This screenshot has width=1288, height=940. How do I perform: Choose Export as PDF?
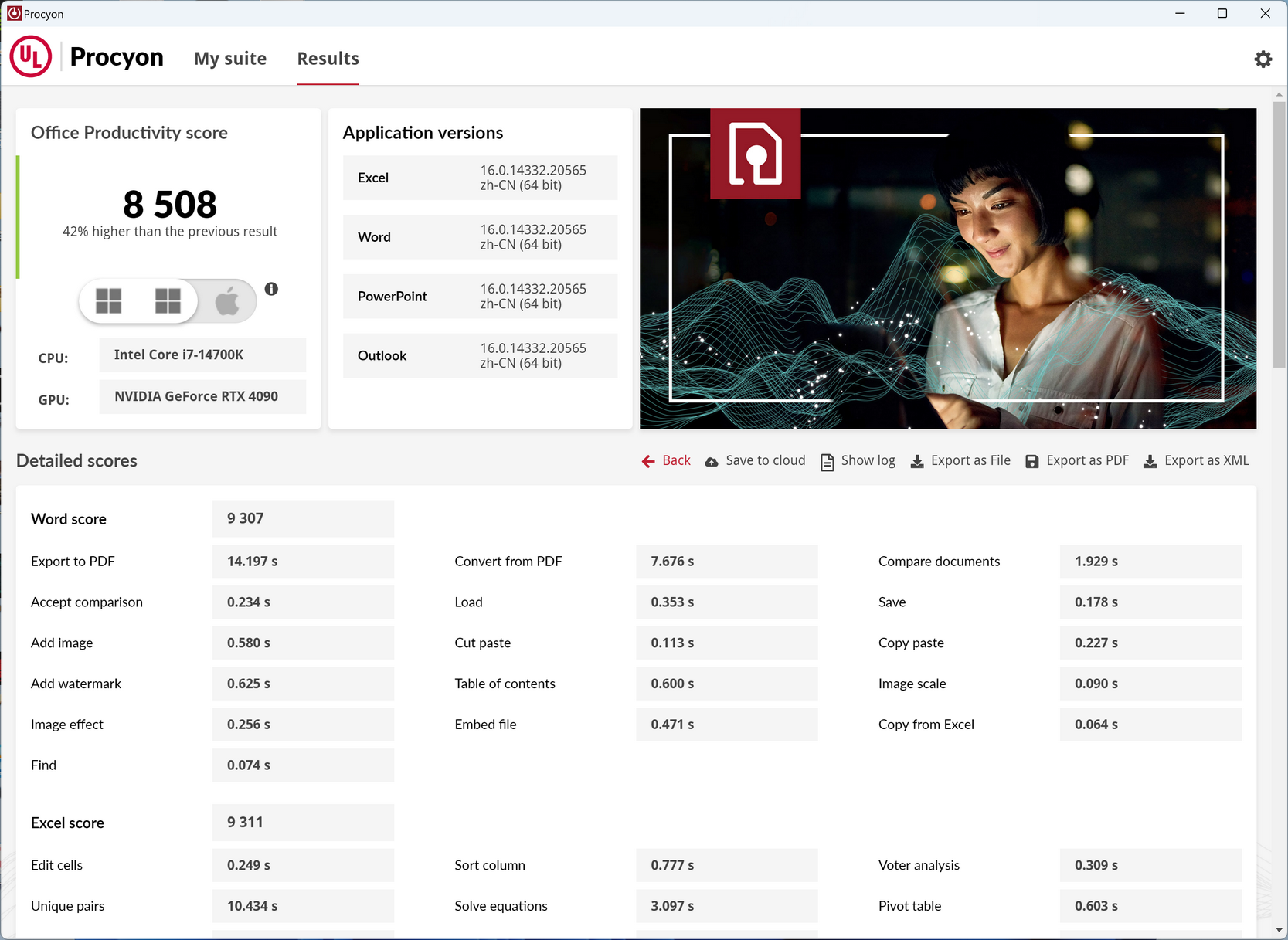point(1087,460)
